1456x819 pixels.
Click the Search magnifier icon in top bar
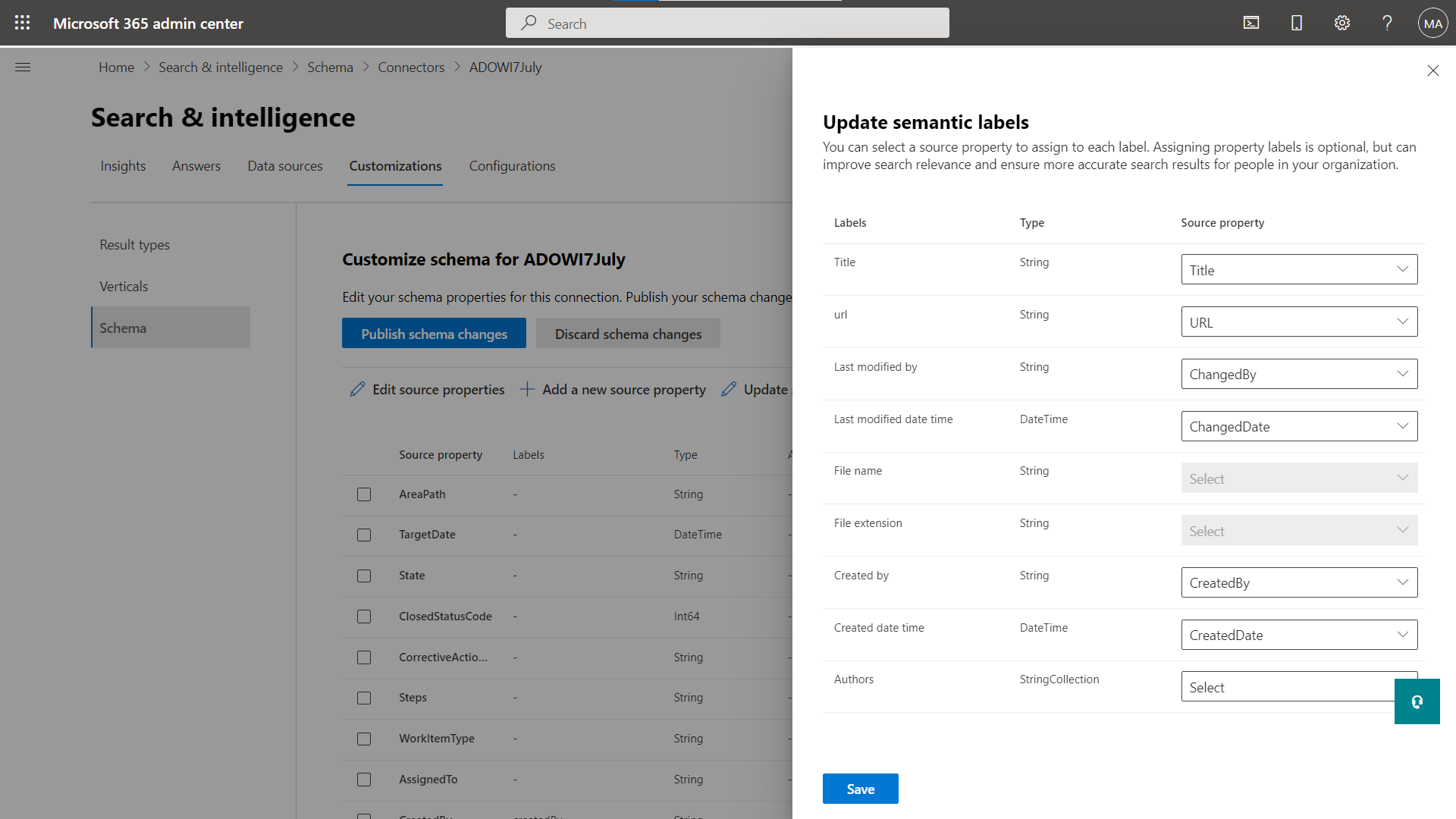coord(530,23)
